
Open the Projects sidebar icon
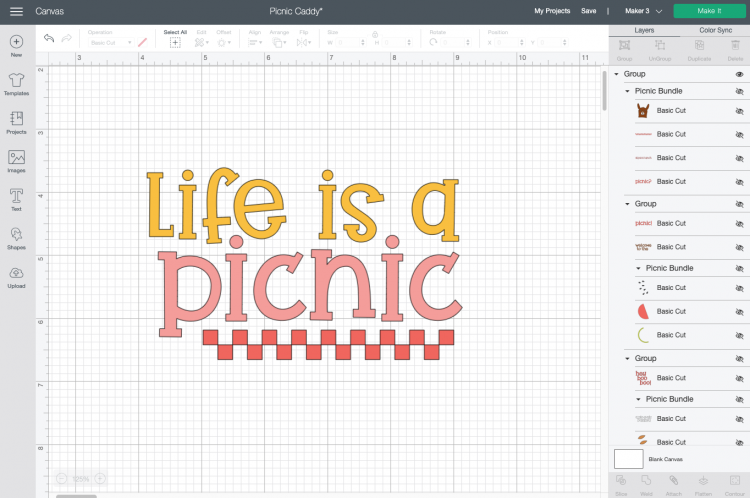coord(16,122)
